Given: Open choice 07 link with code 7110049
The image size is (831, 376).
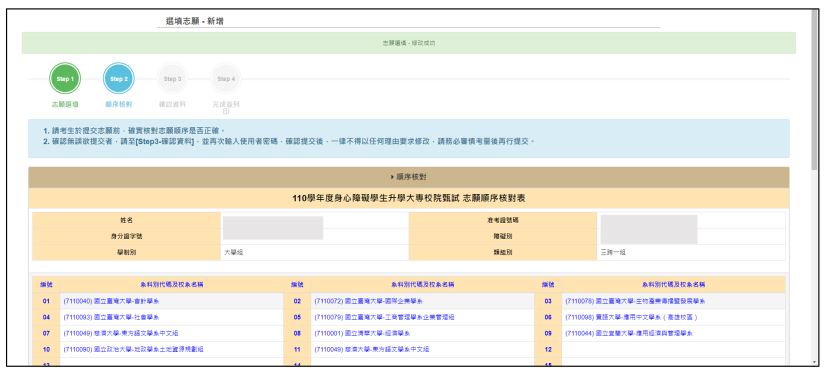Looking at the screenshot, I should coord(120,334).
